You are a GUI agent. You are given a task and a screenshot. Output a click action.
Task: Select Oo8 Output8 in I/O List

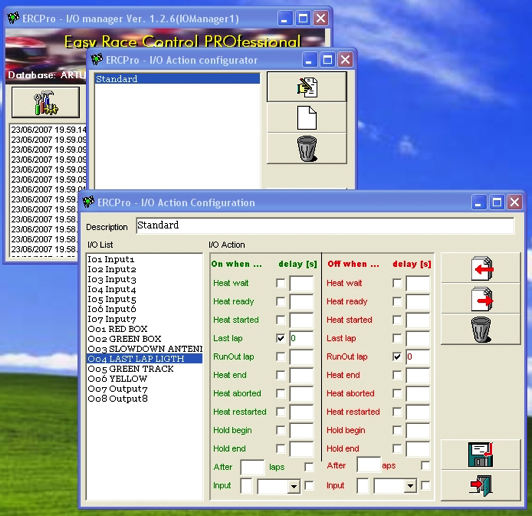pos(144,398)
